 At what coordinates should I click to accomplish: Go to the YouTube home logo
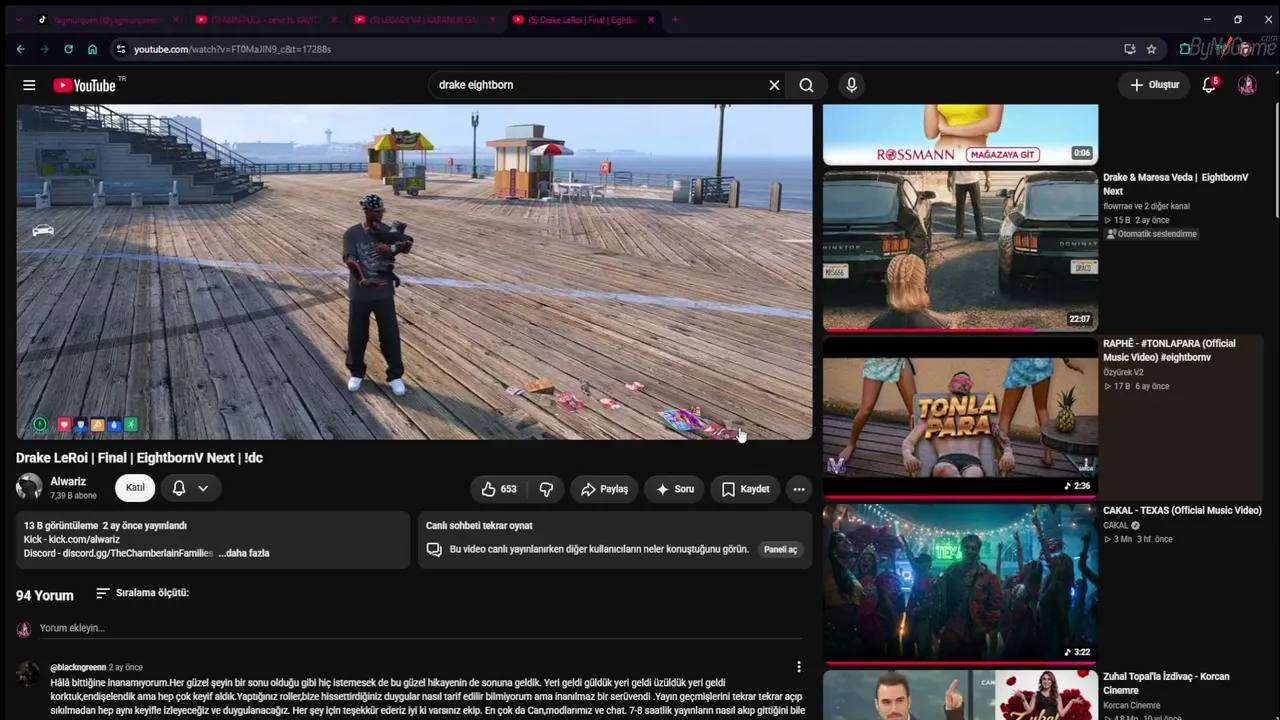[x=85, y=85]
